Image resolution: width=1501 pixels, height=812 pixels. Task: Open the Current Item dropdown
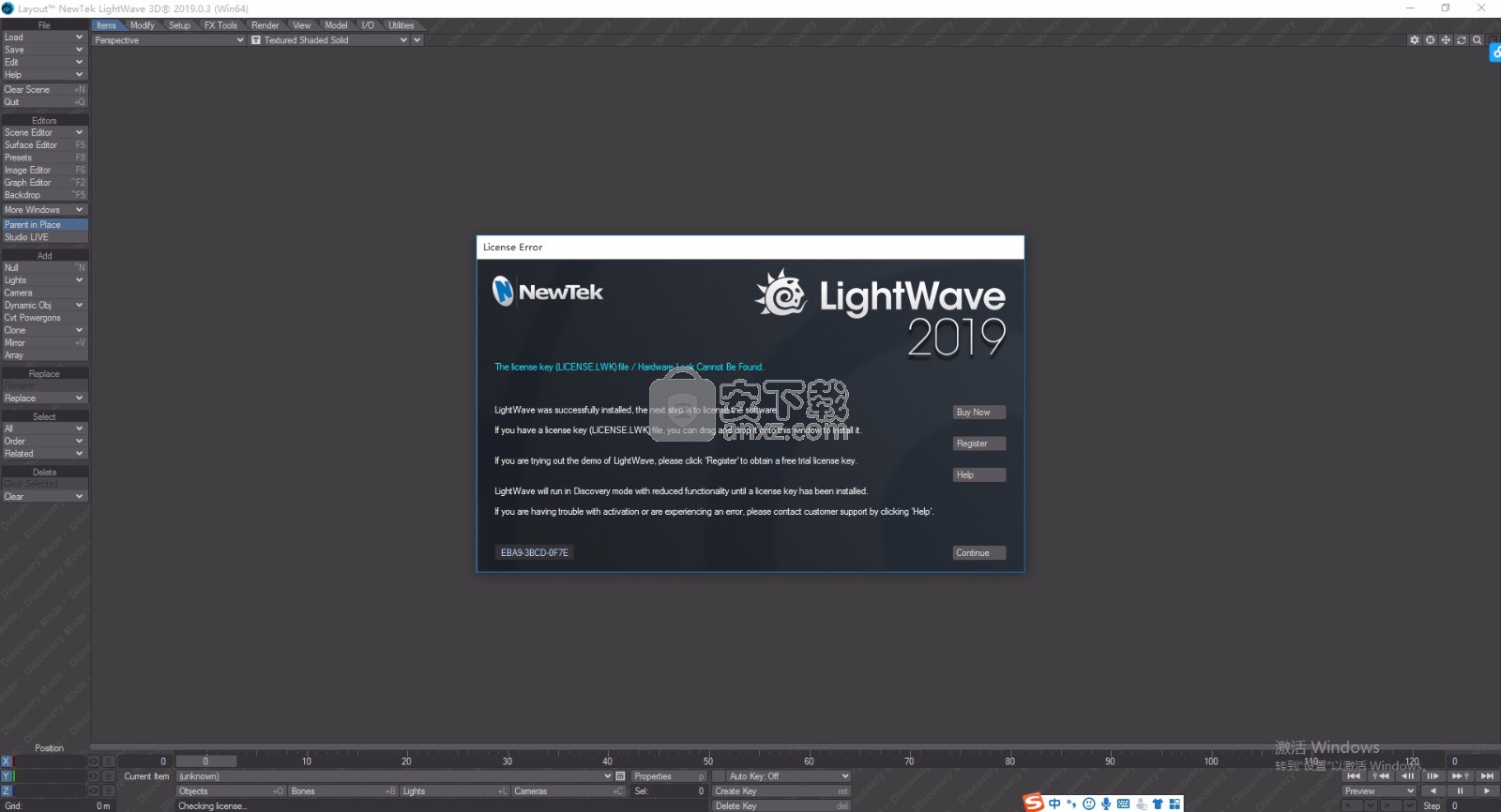pos(395,776)
